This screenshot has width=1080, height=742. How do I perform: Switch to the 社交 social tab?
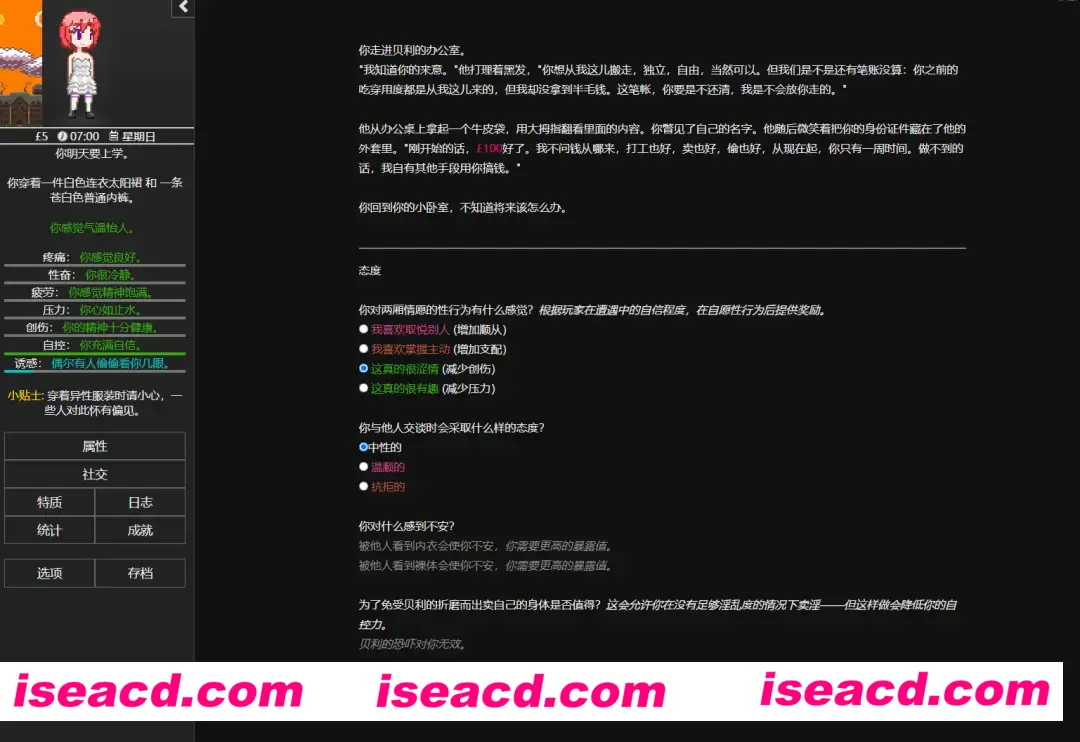pos(95,473)
